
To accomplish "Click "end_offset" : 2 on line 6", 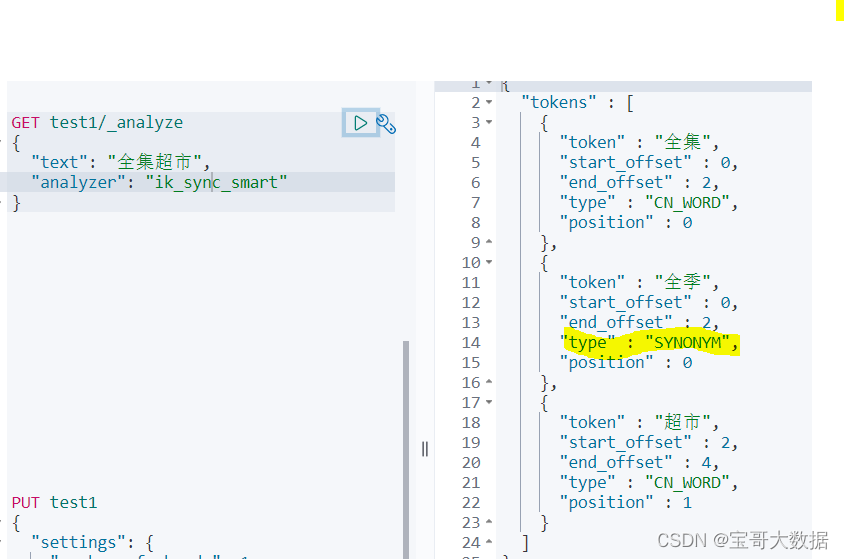I will (639, 182).
